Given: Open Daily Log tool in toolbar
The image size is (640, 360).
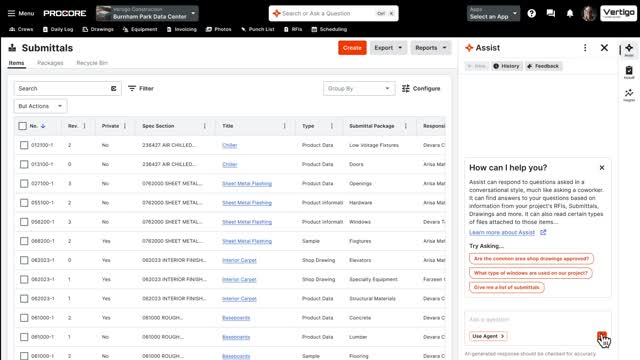Looking at the screenshot, I should 58,29.
